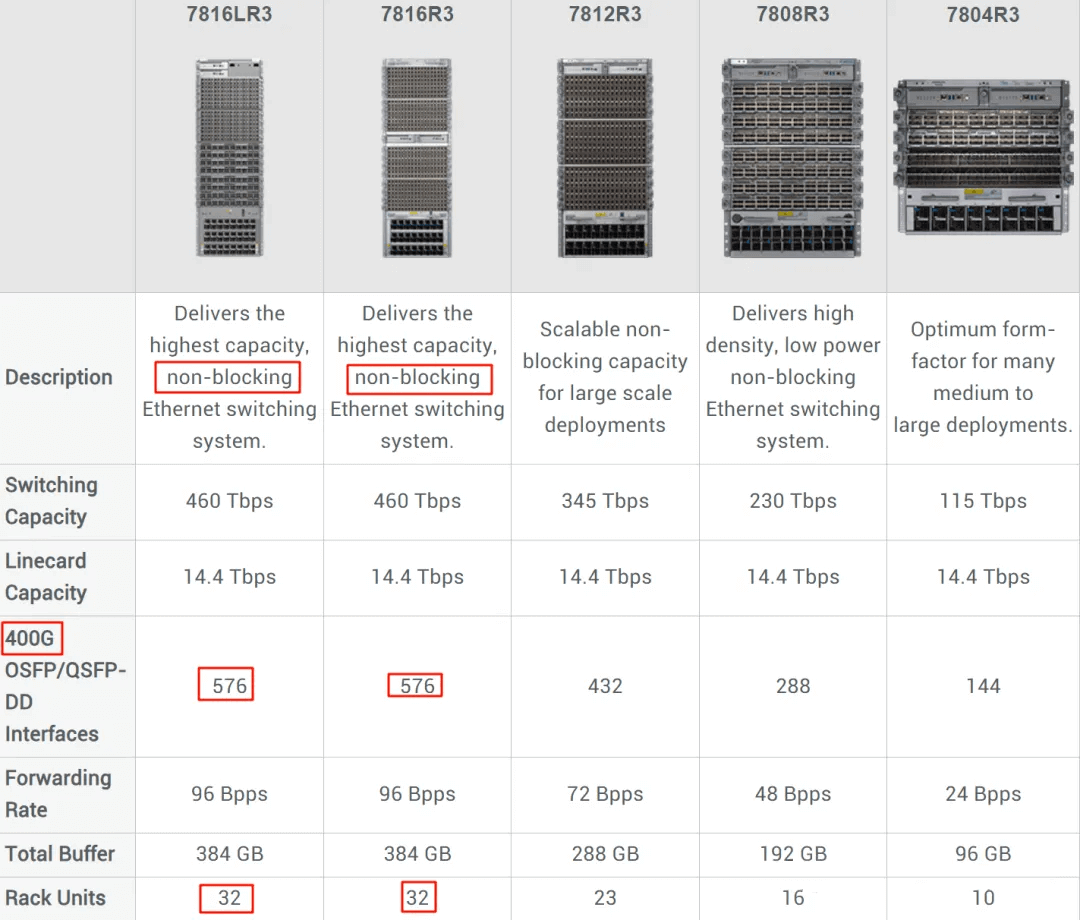Open the 7808R3 chassis product image
Image resolution: width=1080 pixels, height=920 pixels.
pos(793,157)
